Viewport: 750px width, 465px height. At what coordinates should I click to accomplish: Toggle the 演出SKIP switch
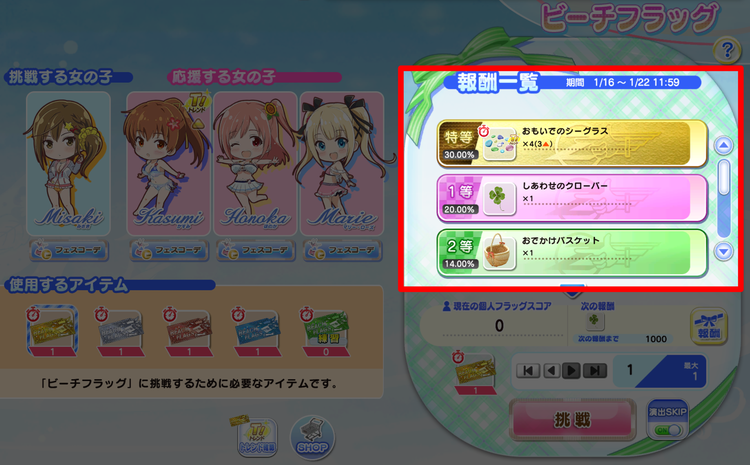[667, 421]
